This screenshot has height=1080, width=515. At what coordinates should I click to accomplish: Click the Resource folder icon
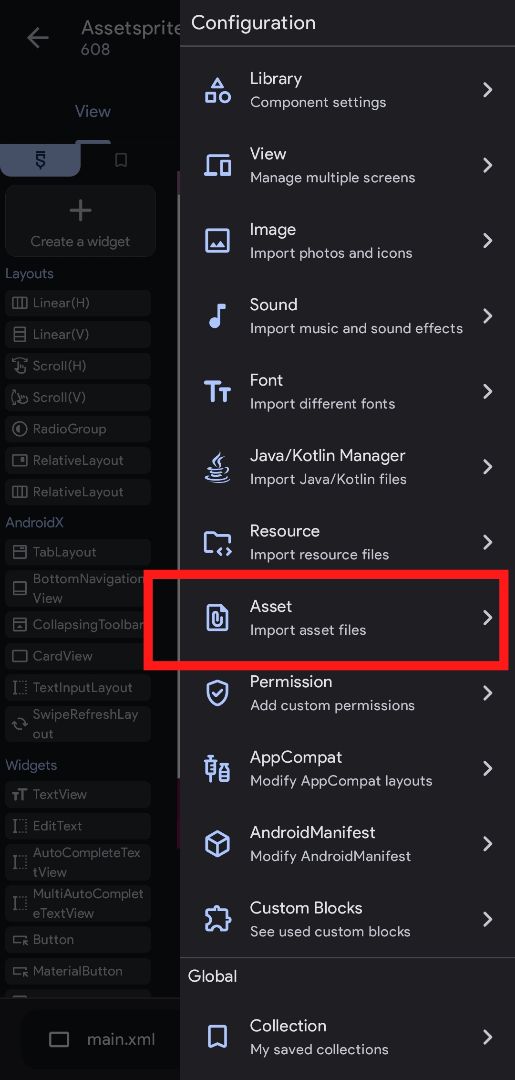click(218, 542)
